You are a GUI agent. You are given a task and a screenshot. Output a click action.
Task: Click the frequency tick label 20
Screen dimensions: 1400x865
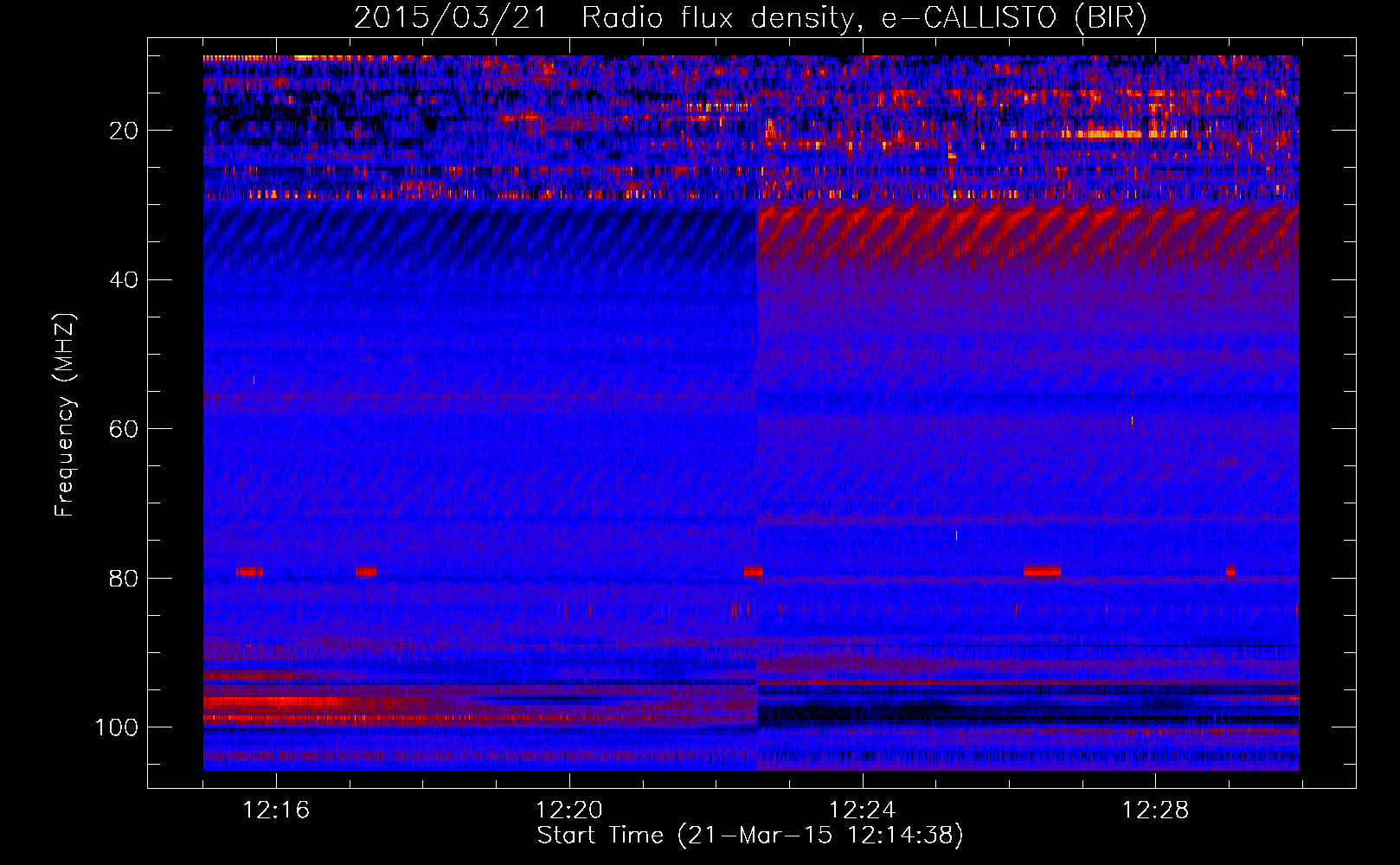(x=124, y=131)
